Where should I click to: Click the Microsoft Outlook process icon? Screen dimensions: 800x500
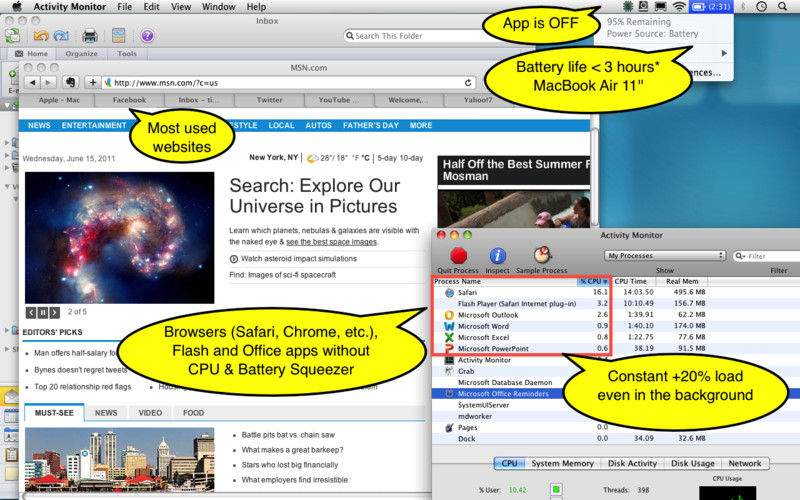(x=449, y=315)
